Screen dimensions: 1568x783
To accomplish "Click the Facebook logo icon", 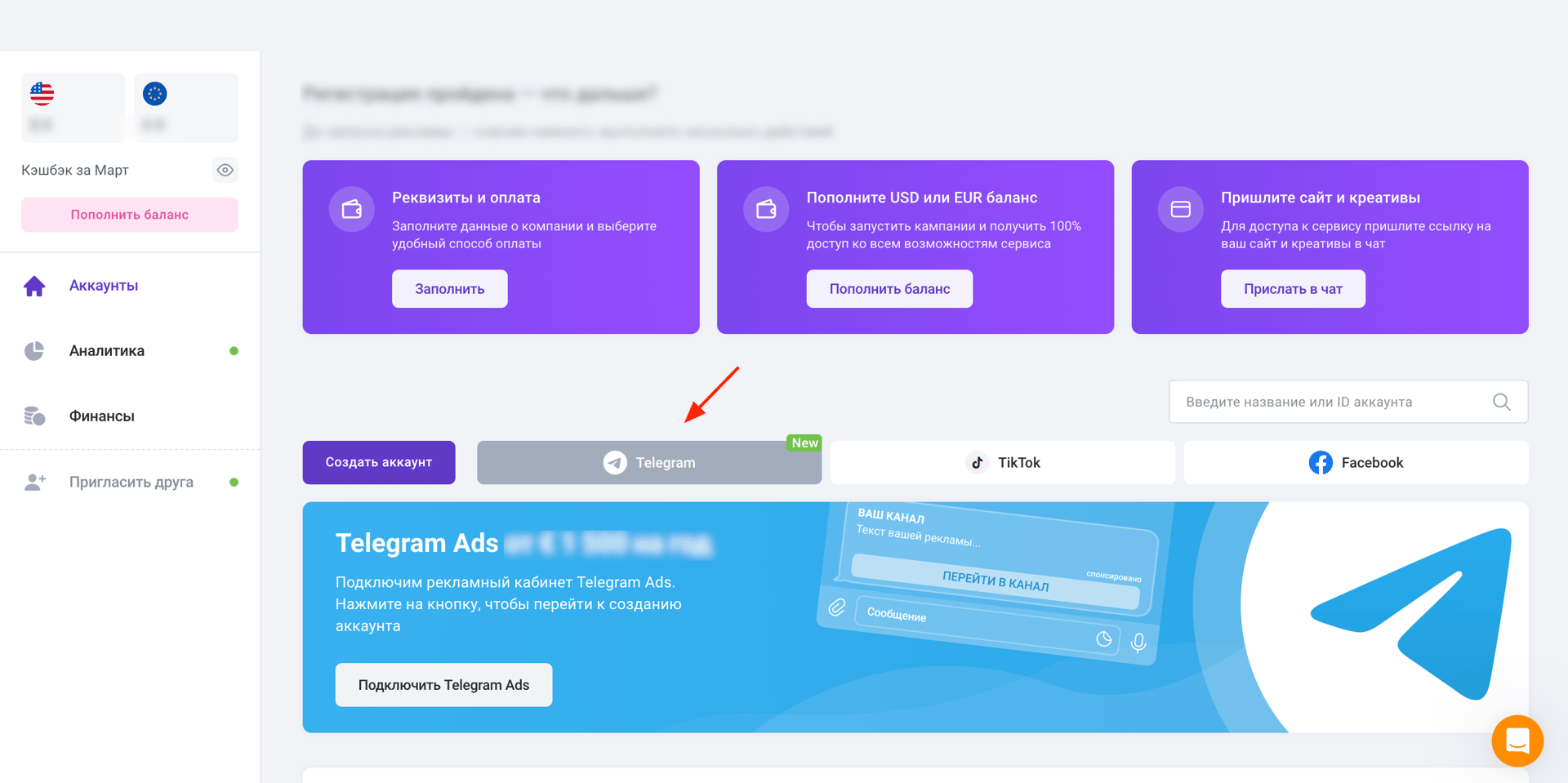I will [1321, 463].
